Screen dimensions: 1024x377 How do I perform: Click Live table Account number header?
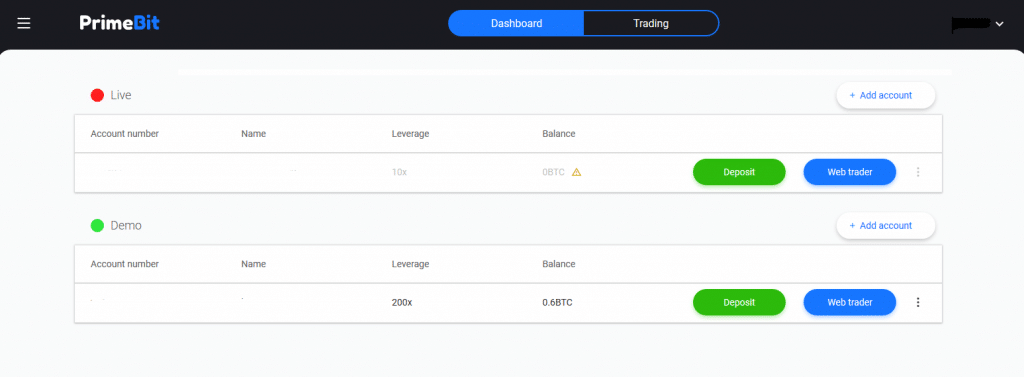(125, 134)
